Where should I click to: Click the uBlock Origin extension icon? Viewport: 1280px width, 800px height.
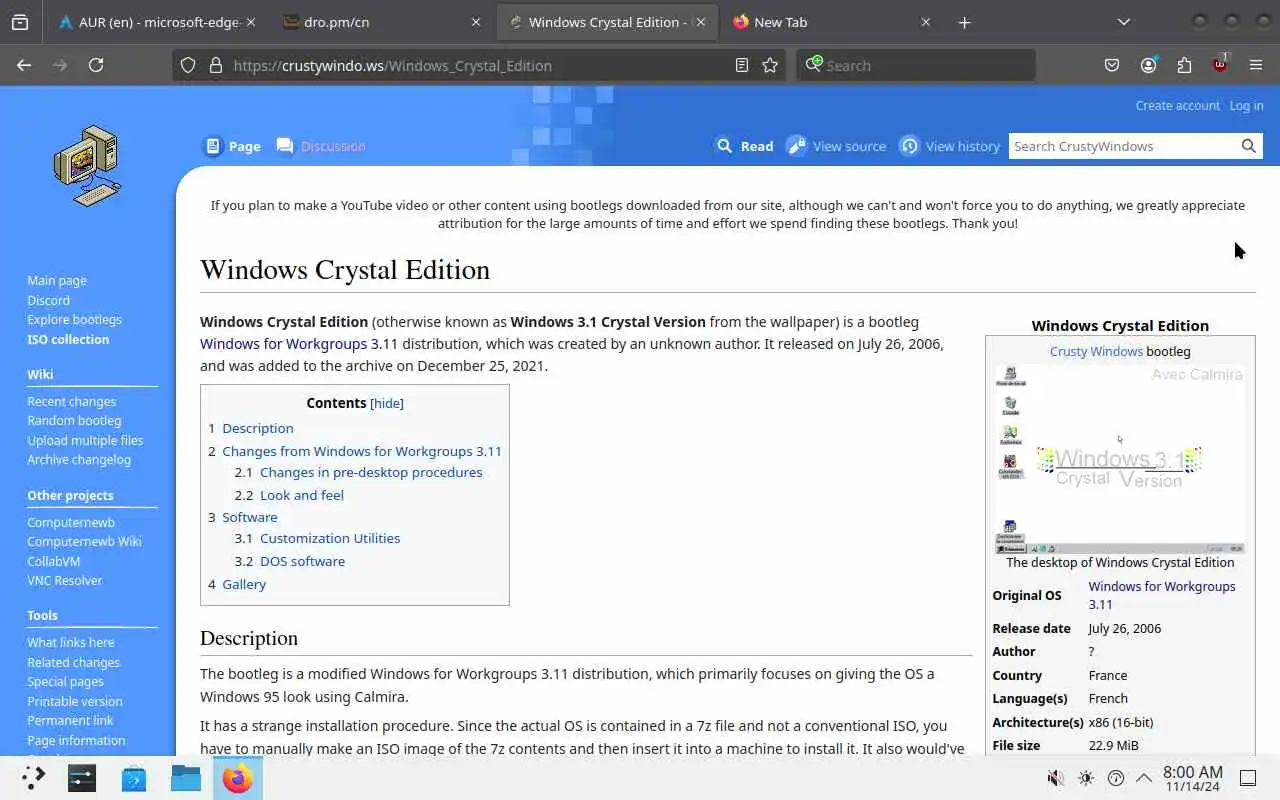1220,64
